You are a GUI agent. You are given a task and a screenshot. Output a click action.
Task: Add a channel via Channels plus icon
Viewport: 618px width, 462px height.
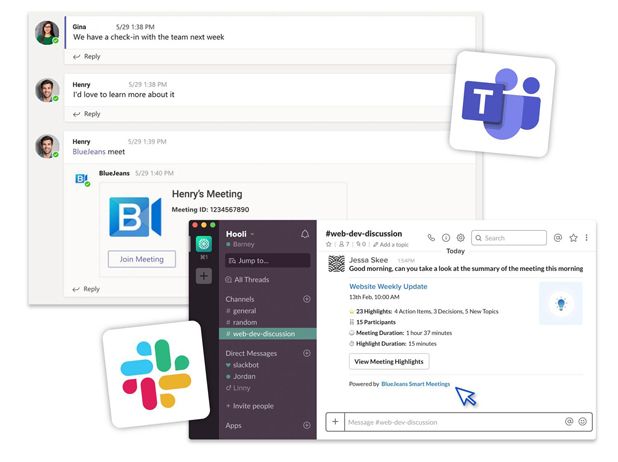pos(306,299)
